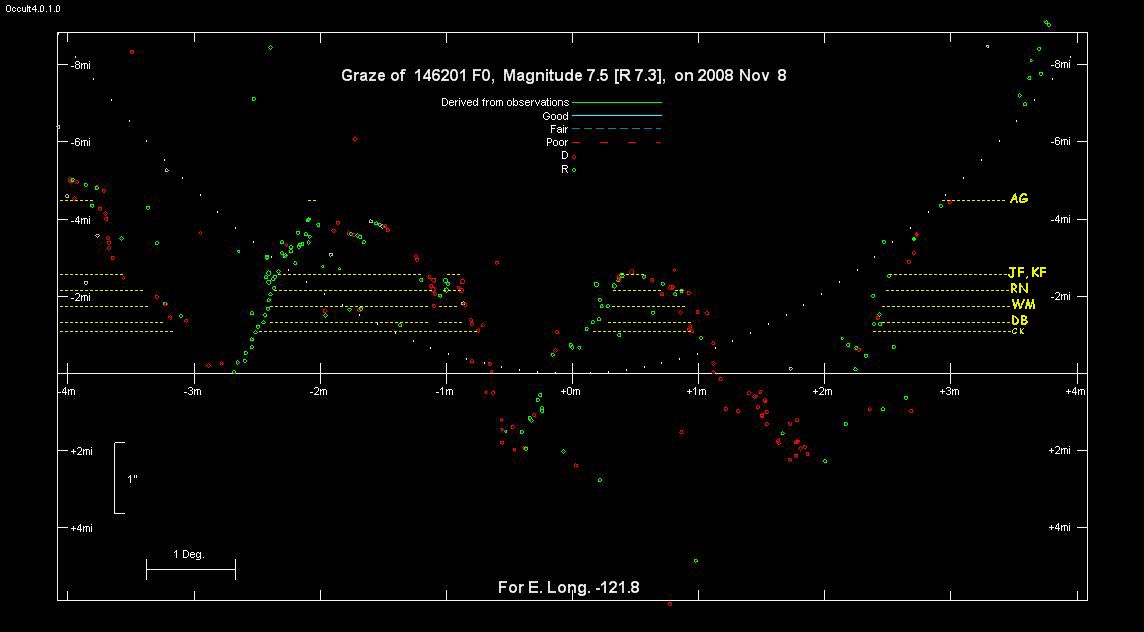Click the yellow 'WM' observer label
The width and height of the screenshot is (1144, 632).
click(x=1023, y=304)
